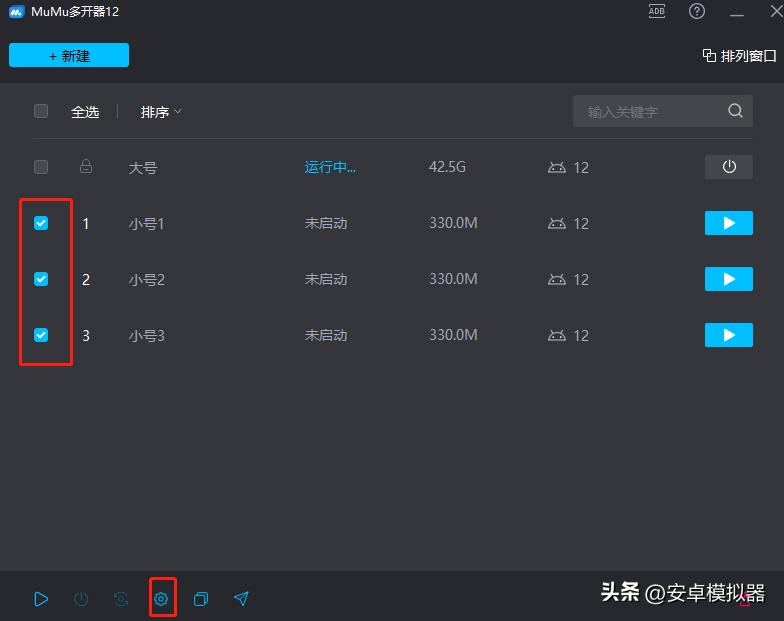Image resolution: width=784 pixels, height=621 pixels.
Task: Click the 未启动 status of 小号1
Action: [326, 223]
